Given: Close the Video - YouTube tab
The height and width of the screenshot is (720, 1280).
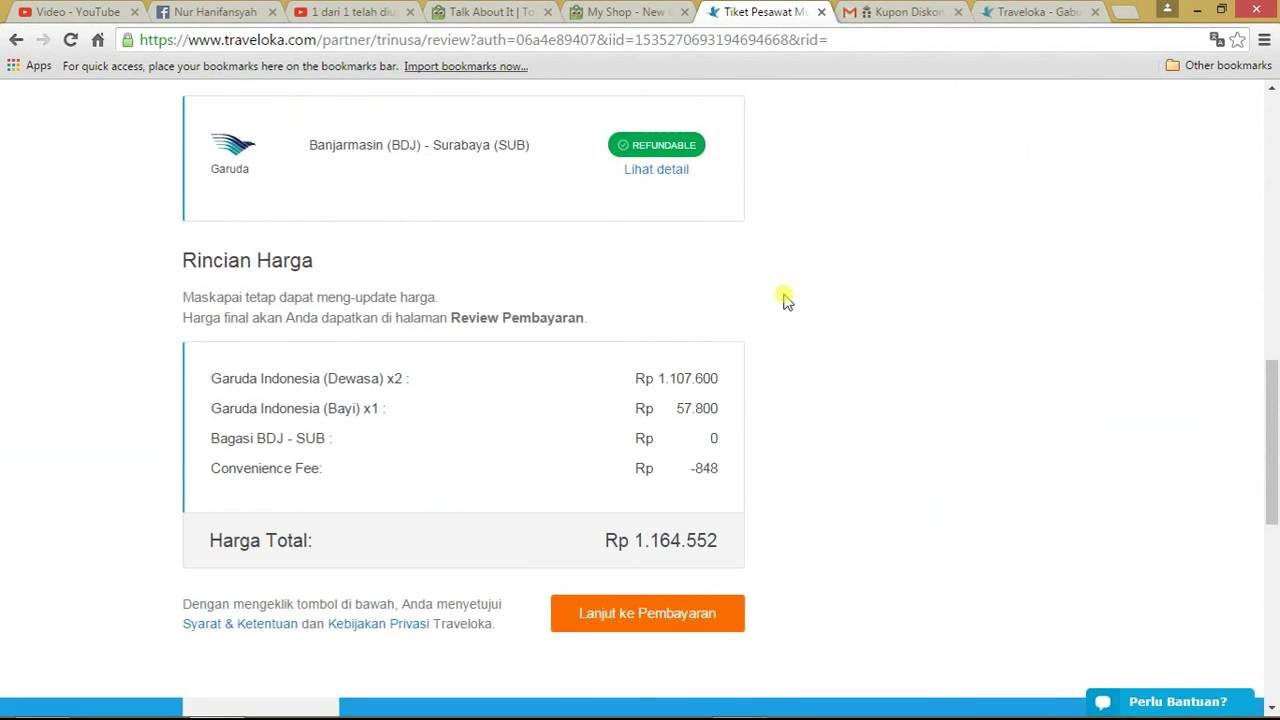Looking at the screenshot, I should coord(134,12).
